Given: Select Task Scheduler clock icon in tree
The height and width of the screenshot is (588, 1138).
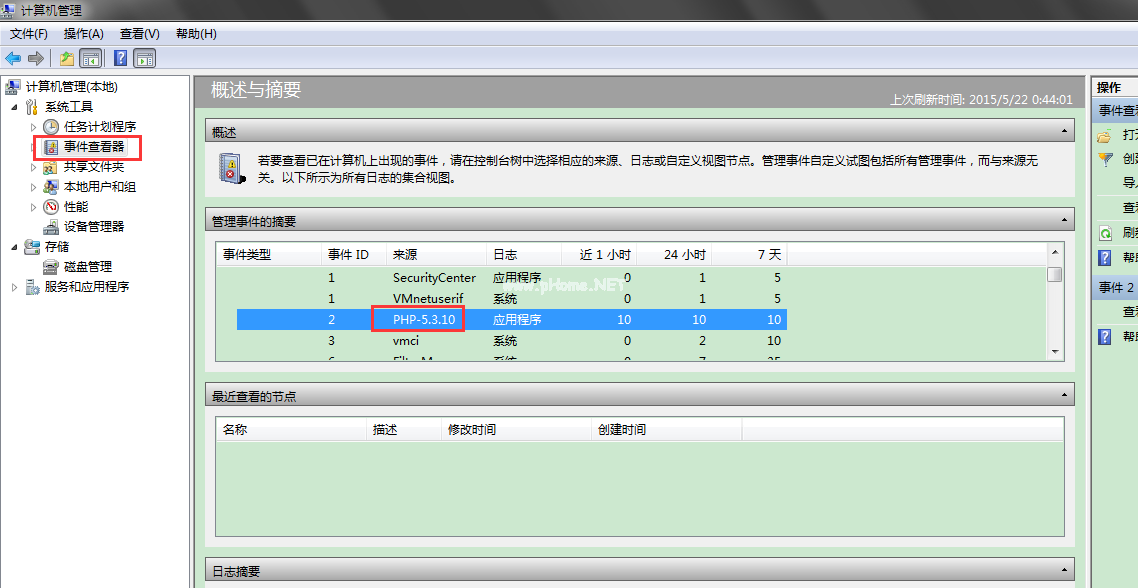Looking at the screenshot, I should (51, 127).
